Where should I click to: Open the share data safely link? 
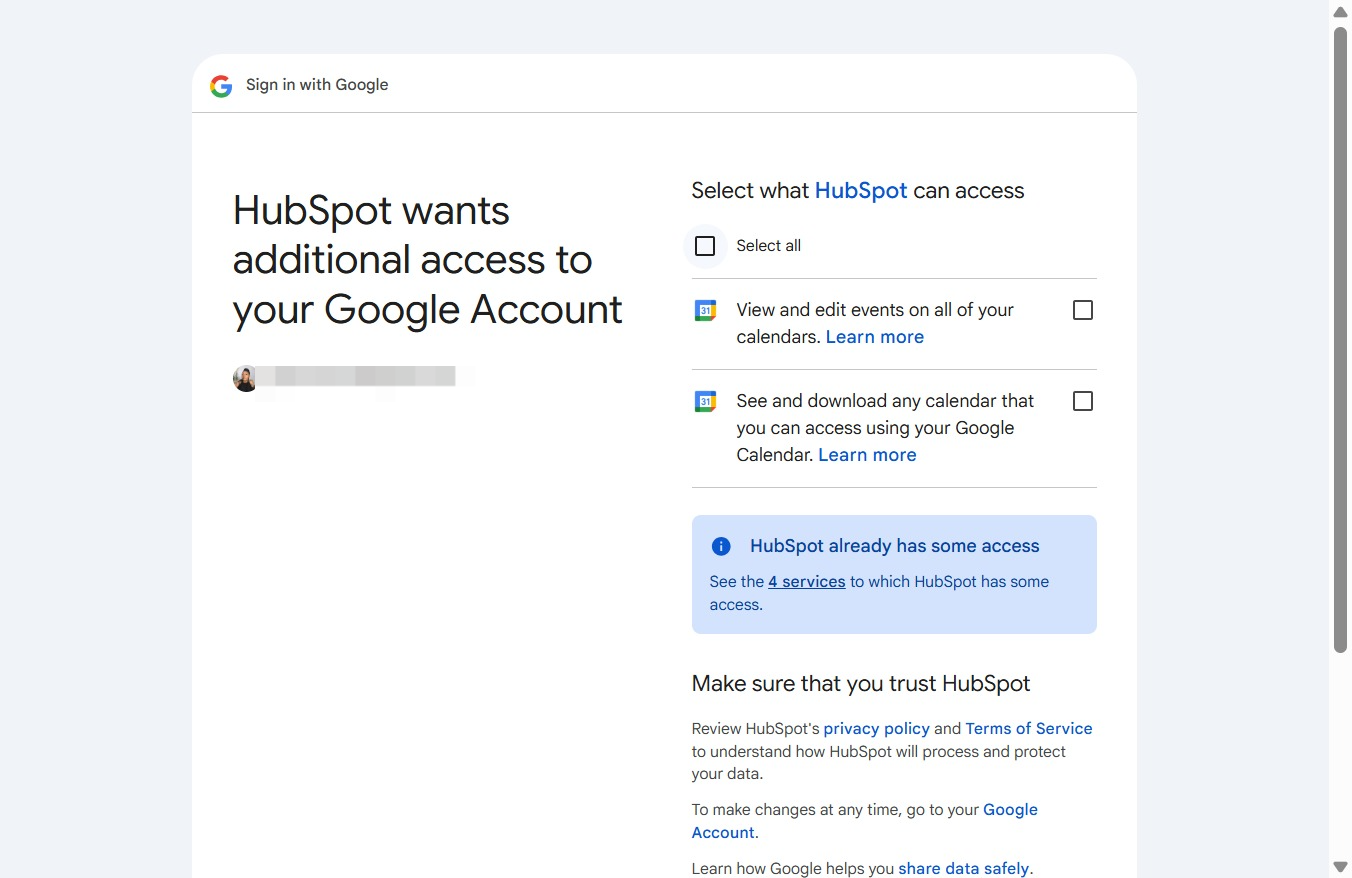coord(964,869)
